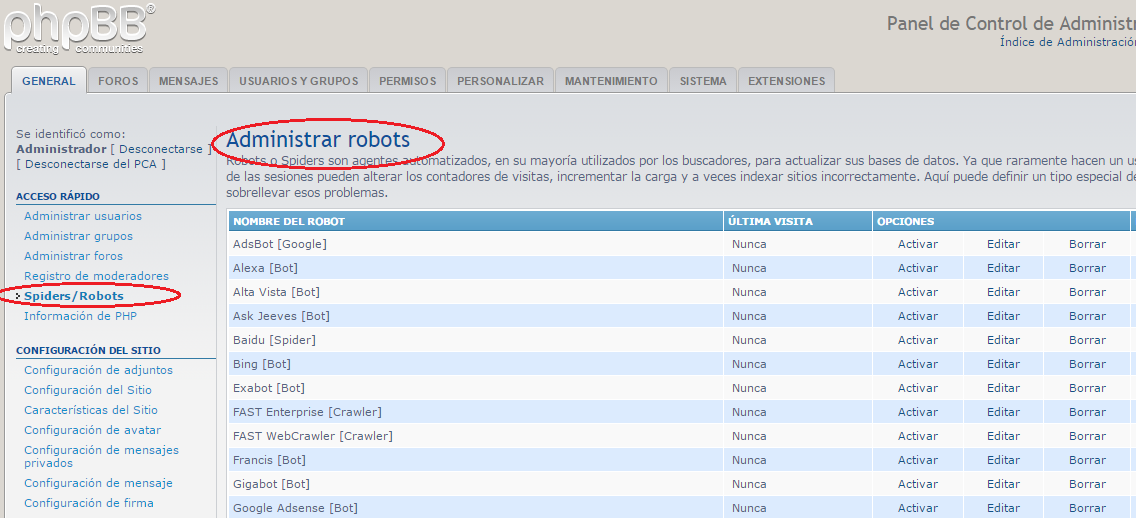Click Activar for Bing [Bot]

(917, 364)
